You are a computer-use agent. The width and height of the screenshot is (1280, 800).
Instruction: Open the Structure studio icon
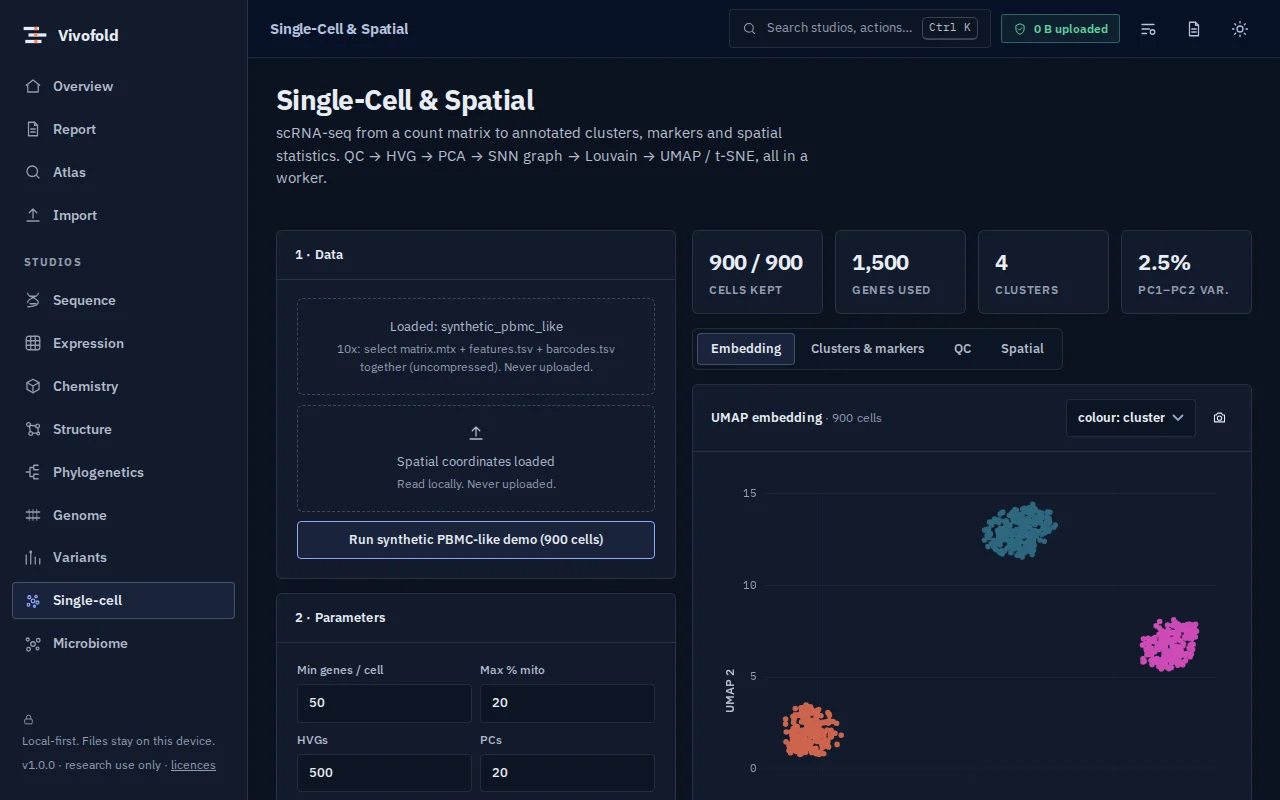[x=33, y=429]
